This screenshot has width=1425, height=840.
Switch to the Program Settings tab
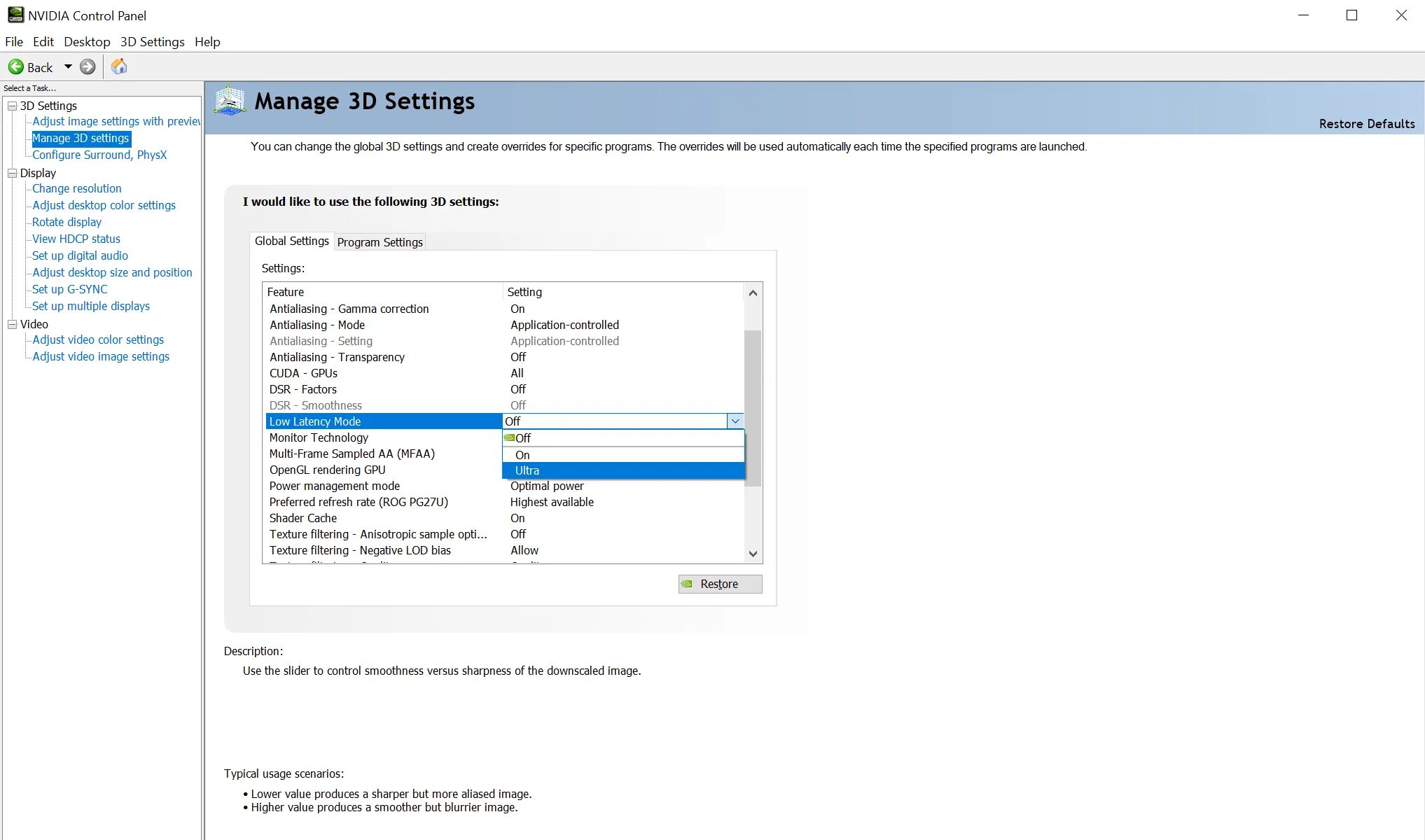pos(380,242)
